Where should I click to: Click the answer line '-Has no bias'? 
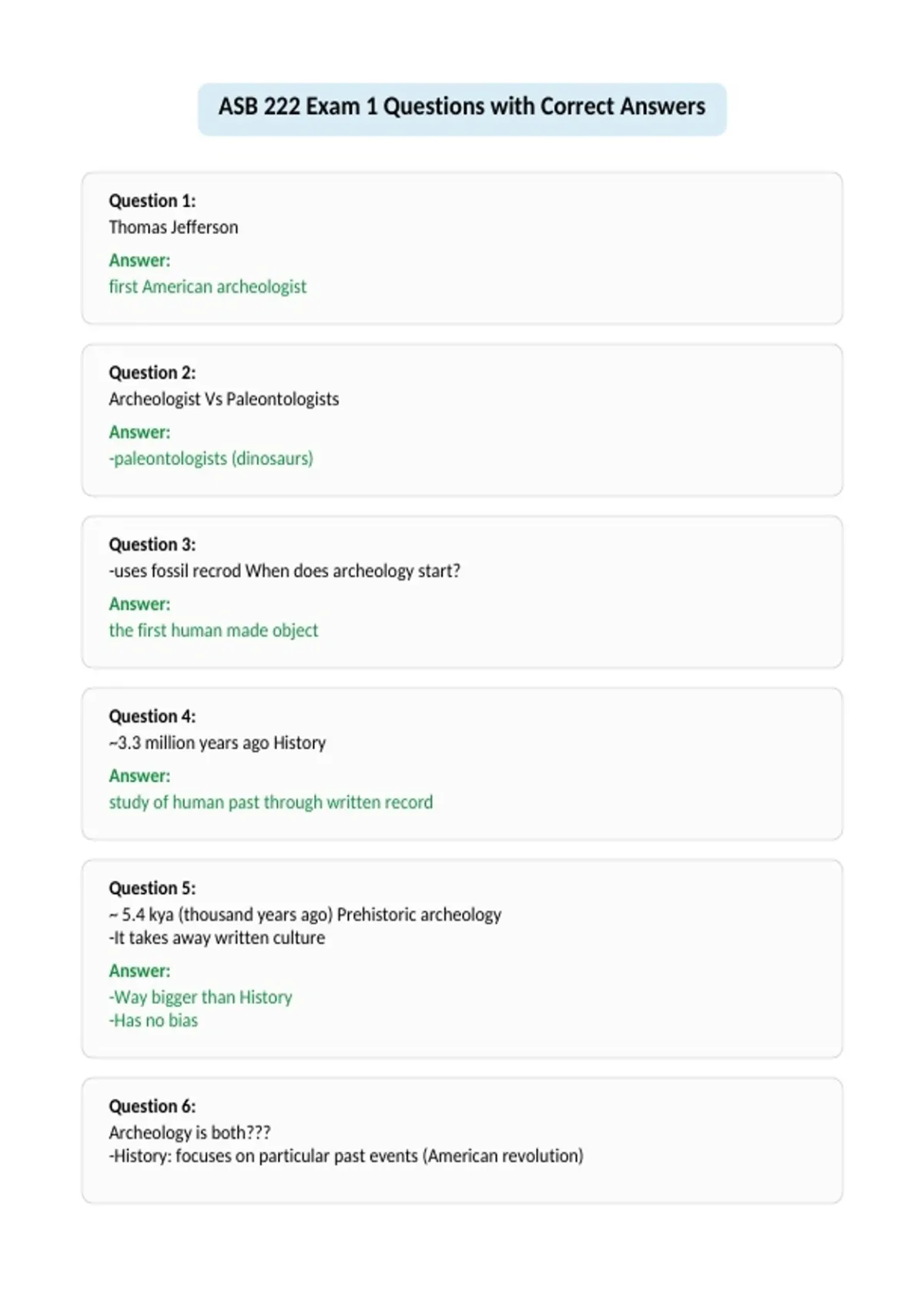tap(153, 1020)
